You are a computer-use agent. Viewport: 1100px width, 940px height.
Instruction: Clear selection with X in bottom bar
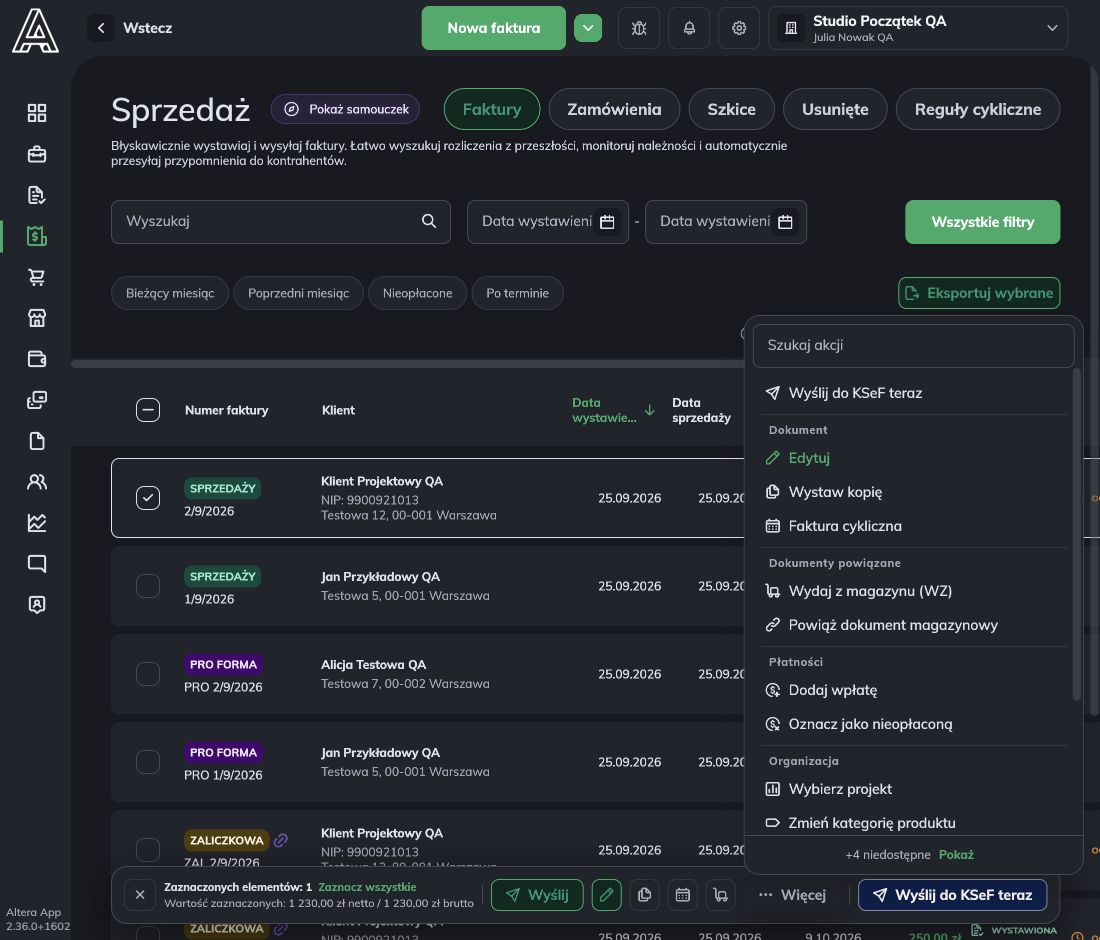(x=140, y=894)
